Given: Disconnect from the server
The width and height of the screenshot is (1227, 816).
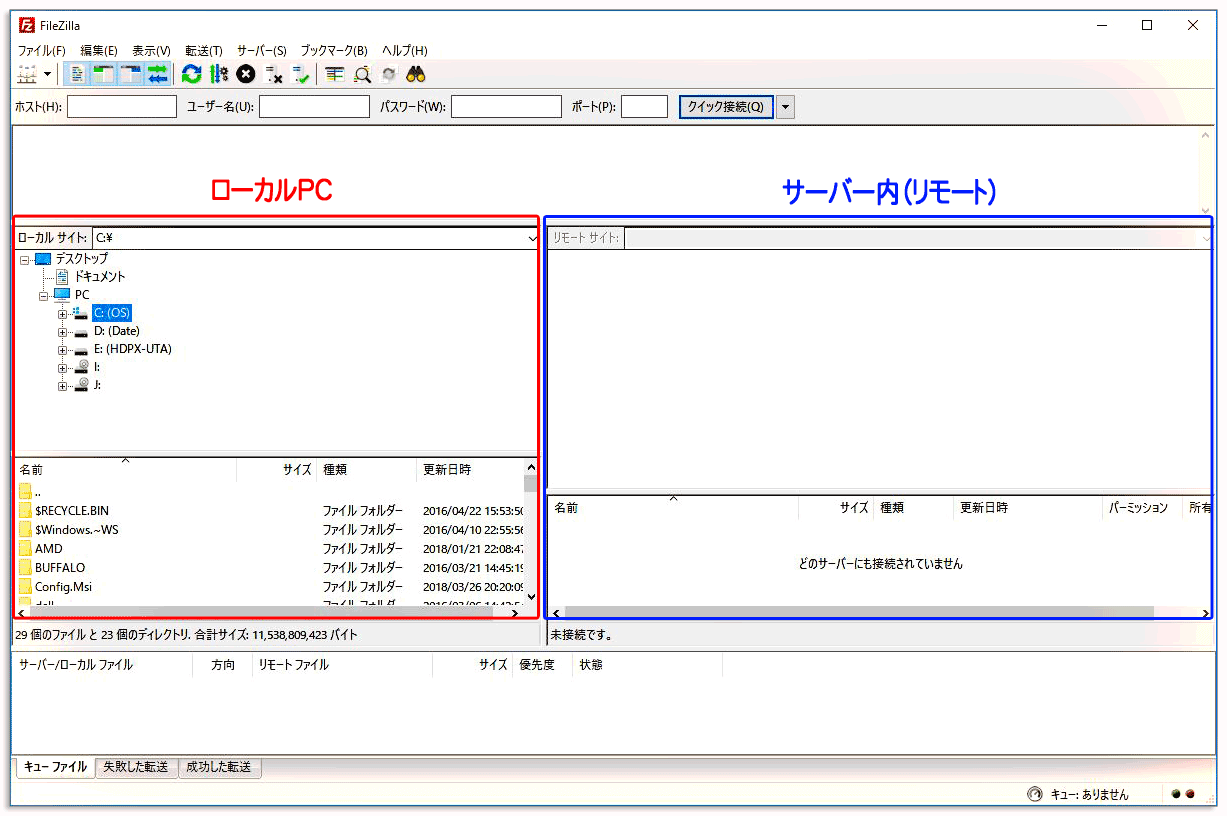Looking at the screenshot, I should (273, 73).
